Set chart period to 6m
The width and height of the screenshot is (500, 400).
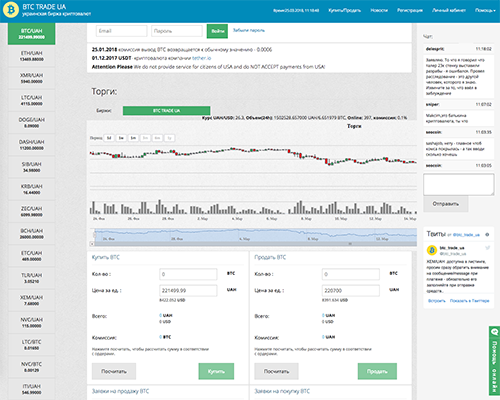(157, 138)
